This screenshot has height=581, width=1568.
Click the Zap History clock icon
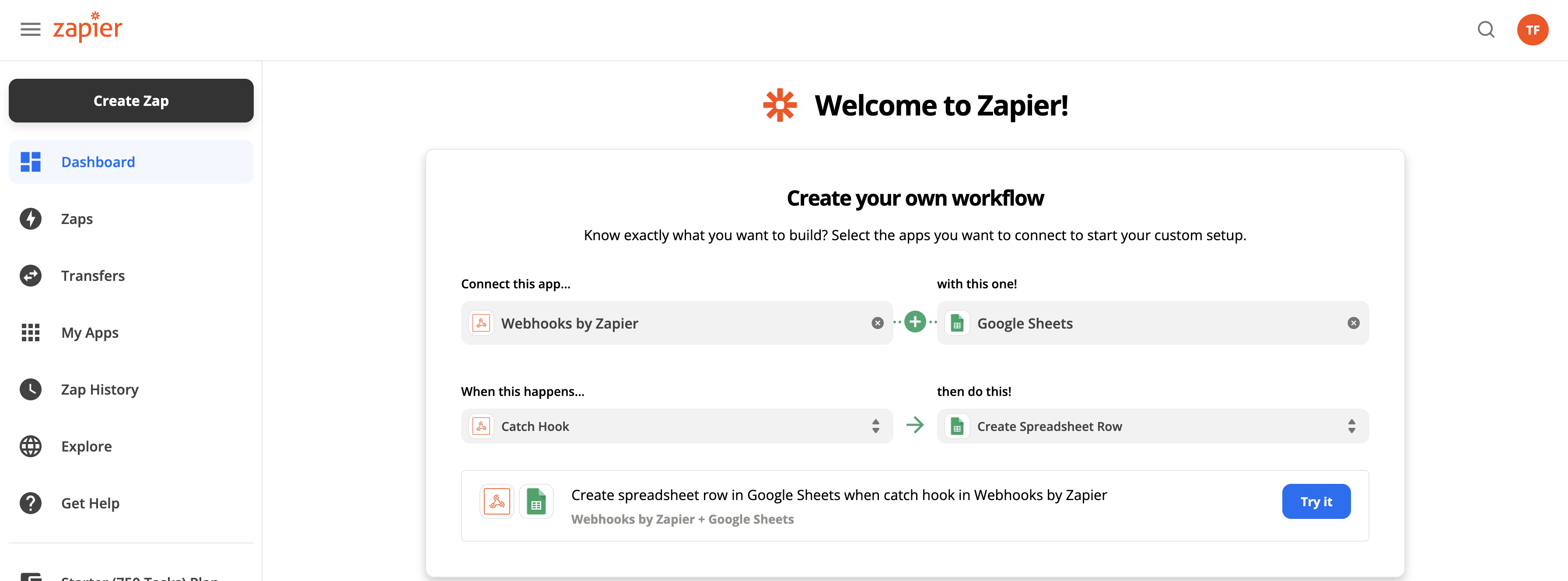(x=31, y=389)
